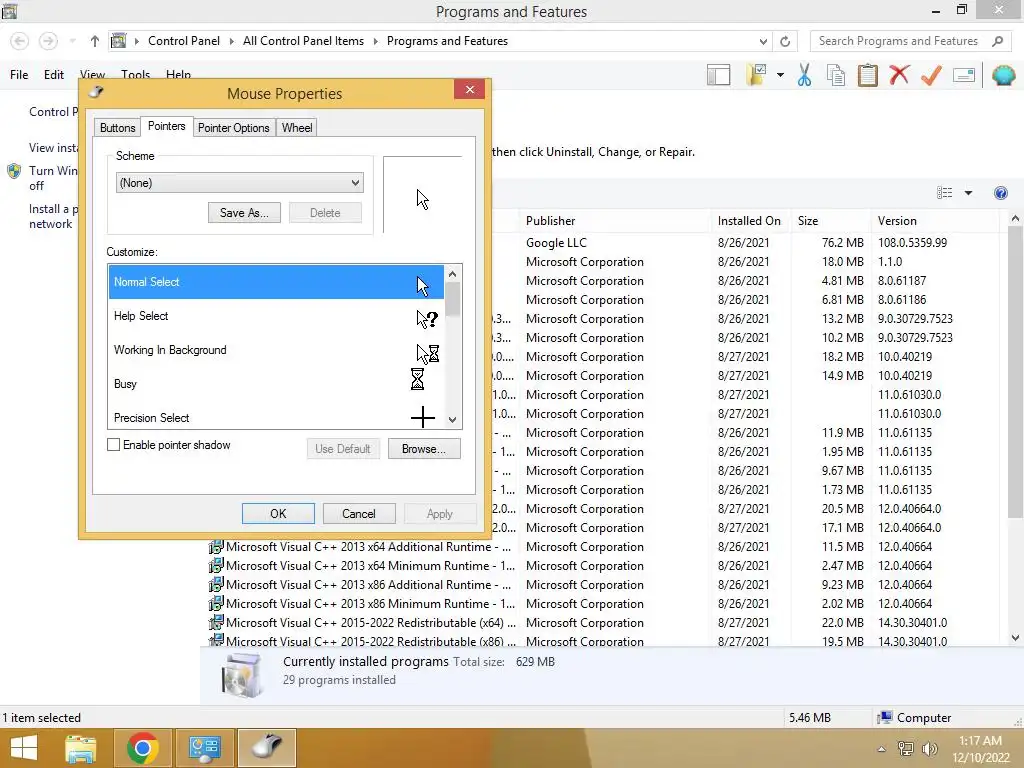Open the view options dropdown arrow

click(x=968, y=193)
